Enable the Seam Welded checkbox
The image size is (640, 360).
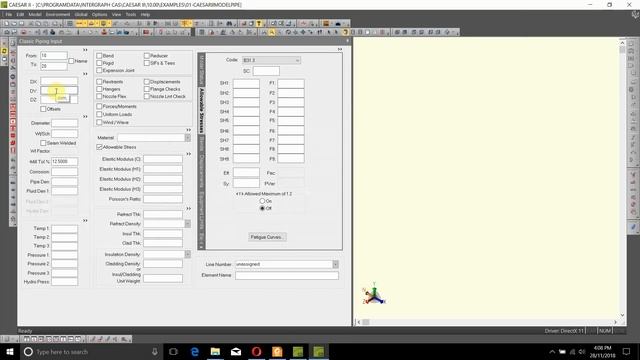[x=43, y=143]
